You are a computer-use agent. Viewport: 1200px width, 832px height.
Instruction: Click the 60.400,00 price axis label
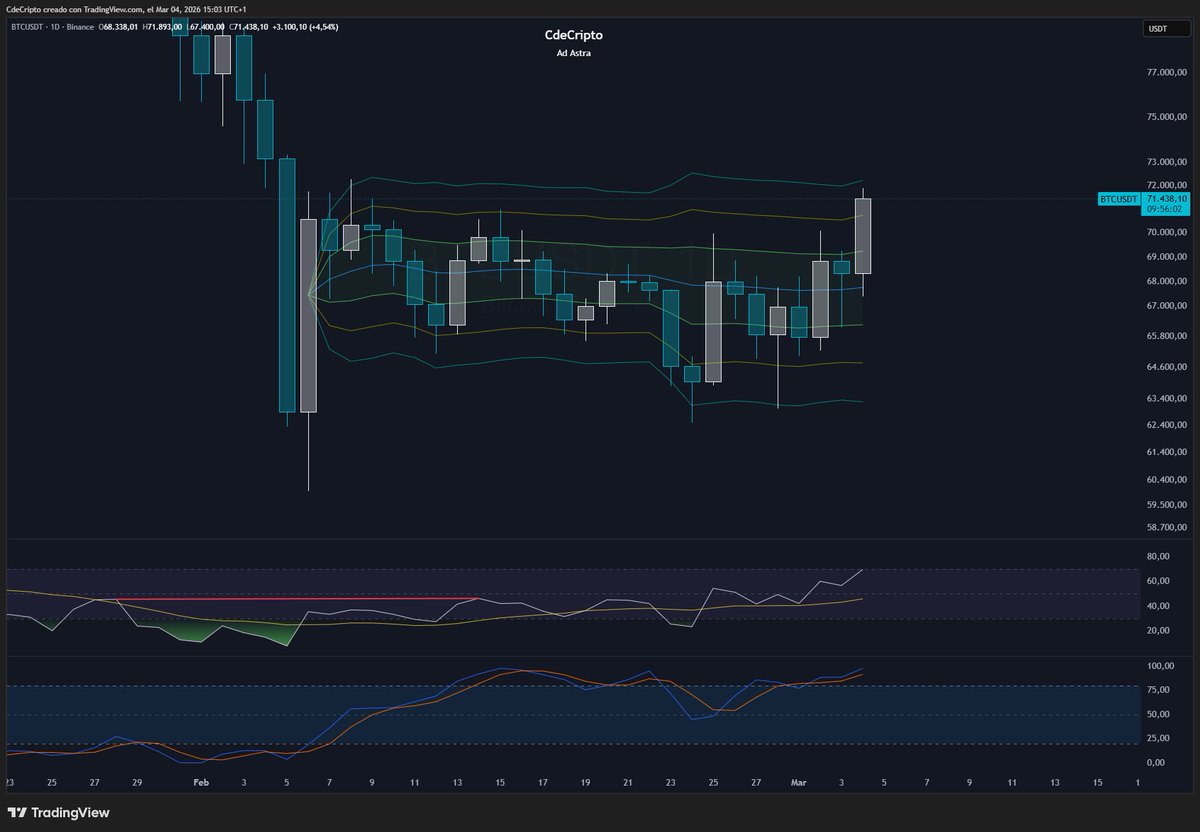1167,480
